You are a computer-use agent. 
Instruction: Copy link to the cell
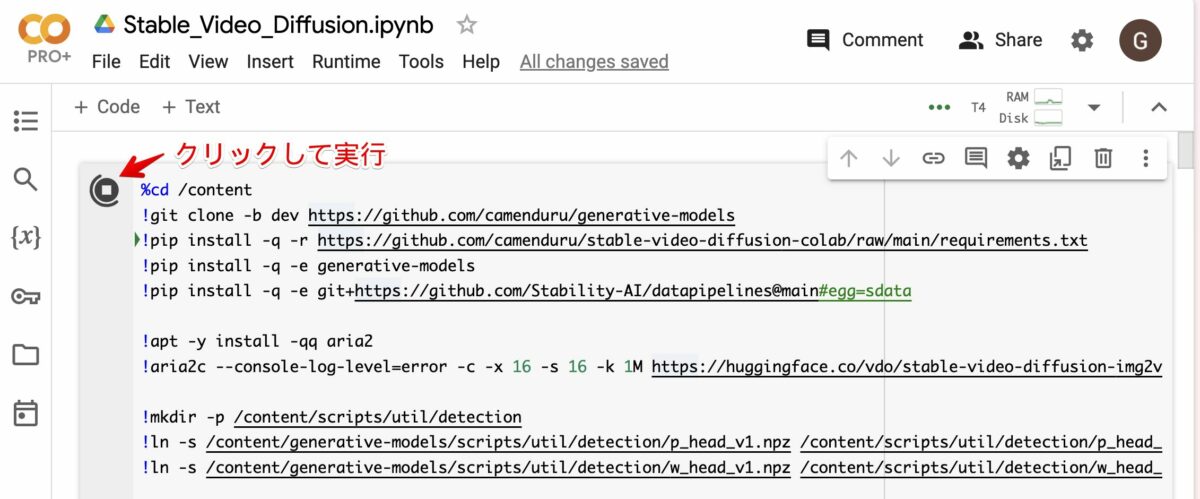coord(933,158)
